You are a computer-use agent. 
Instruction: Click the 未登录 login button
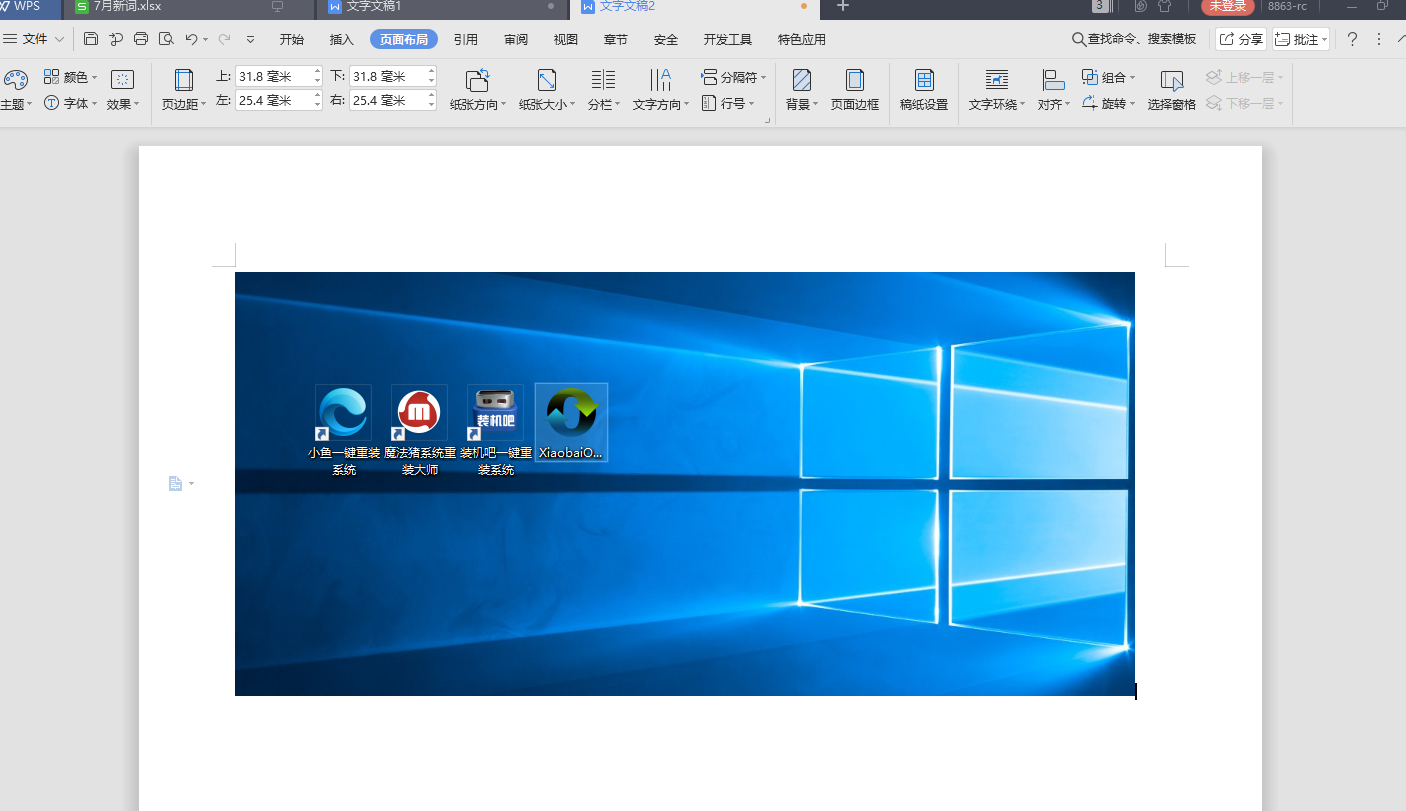pos(1227,7)
